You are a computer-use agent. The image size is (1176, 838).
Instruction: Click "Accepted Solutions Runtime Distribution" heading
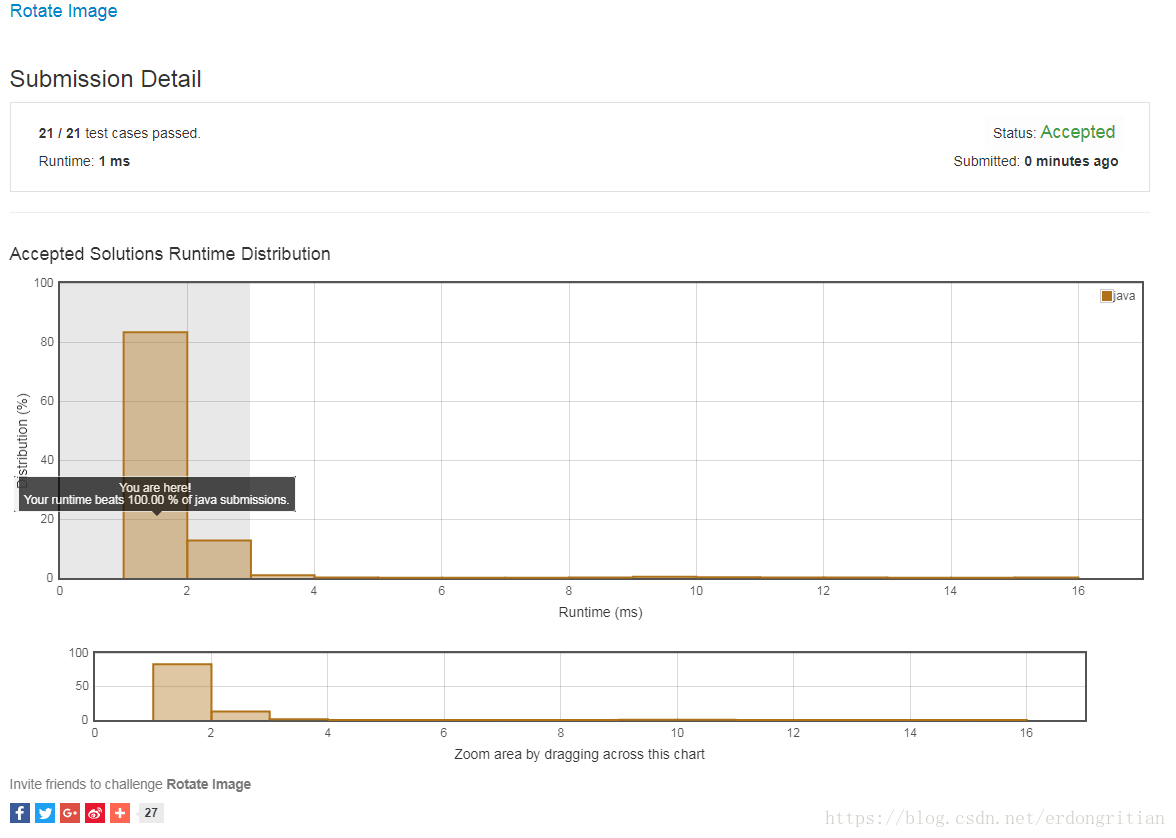coord(170,254)
